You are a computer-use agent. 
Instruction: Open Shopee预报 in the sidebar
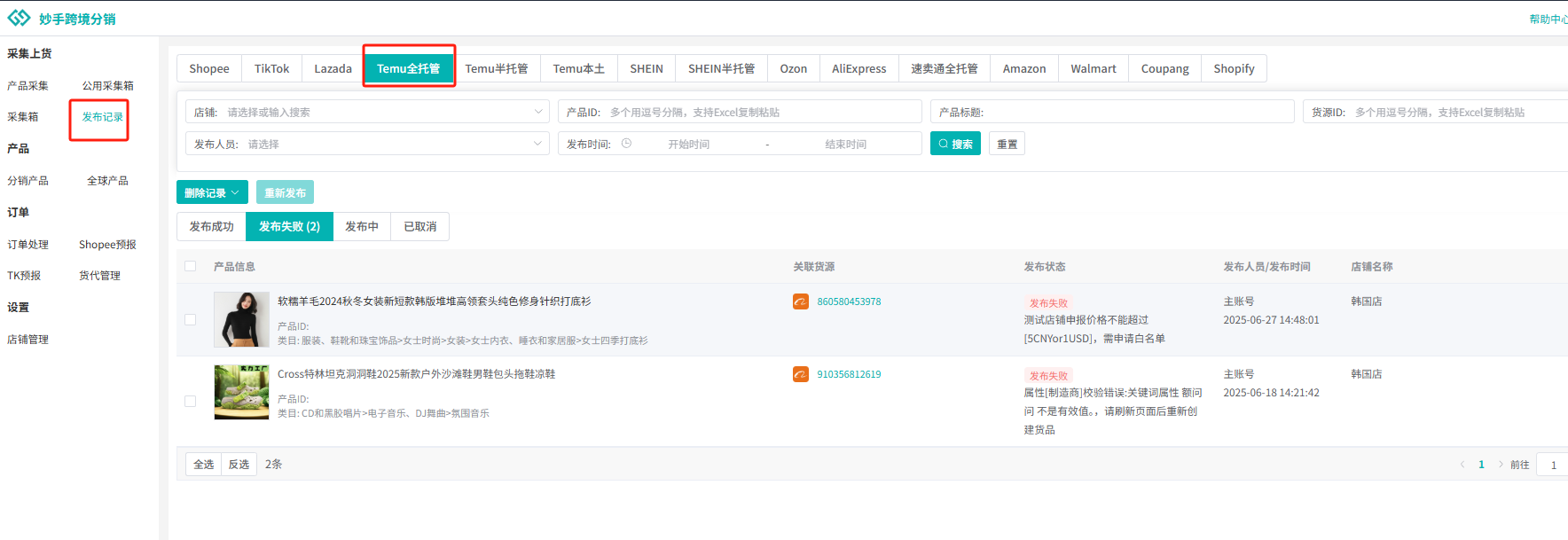coord(107,244)
